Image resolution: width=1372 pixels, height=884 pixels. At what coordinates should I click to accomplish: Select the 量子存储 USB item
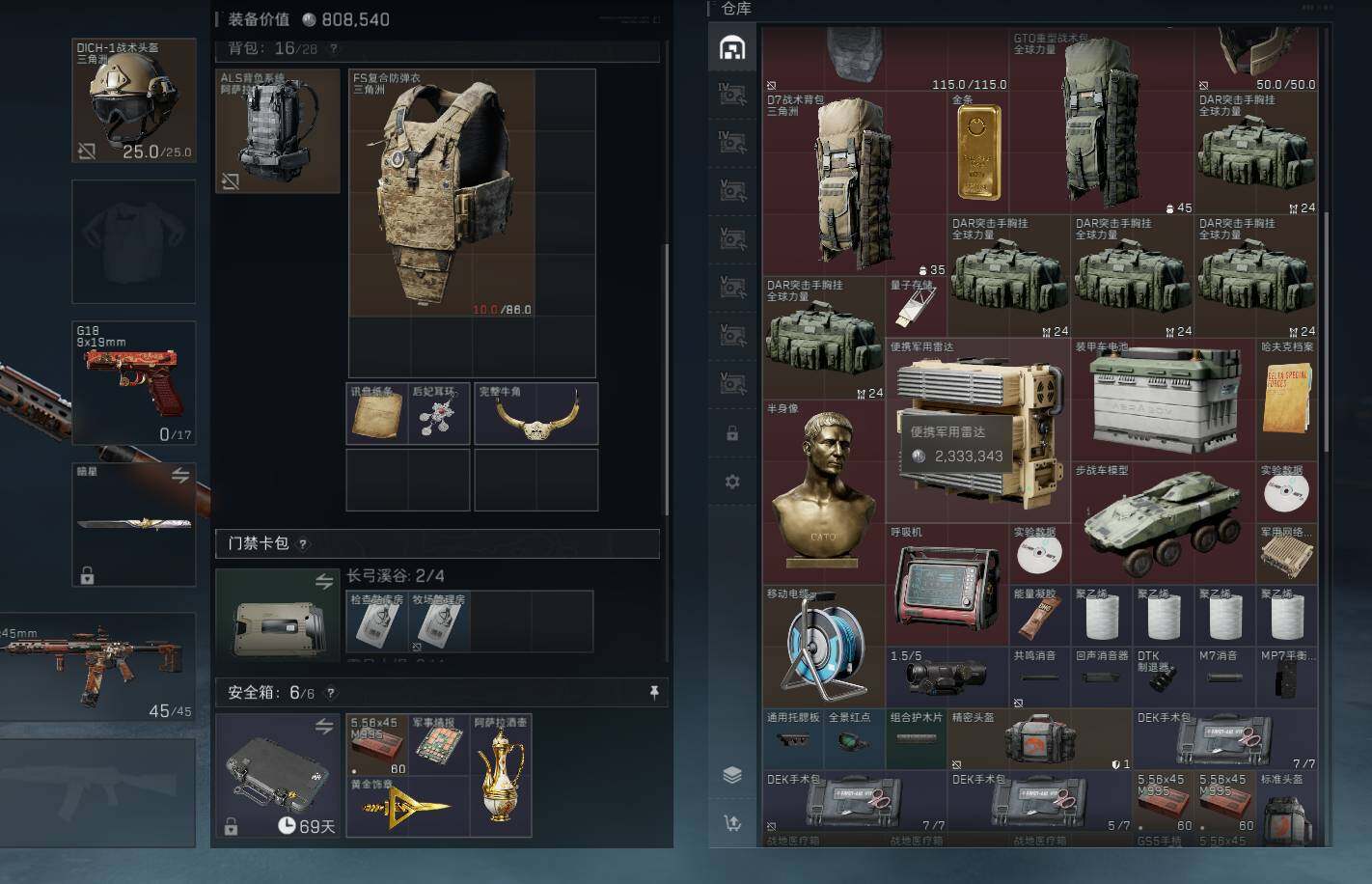click(917, 308)
